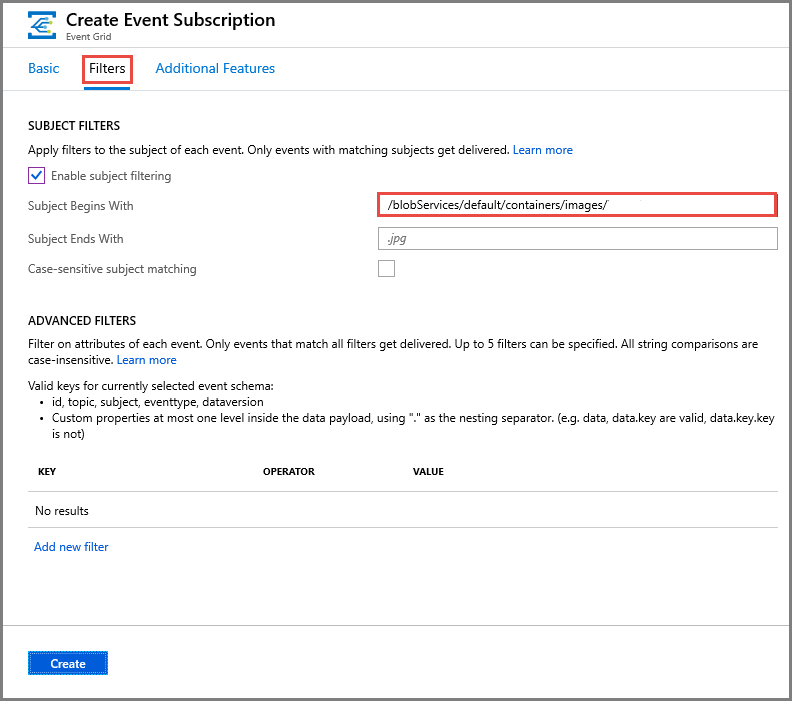The width and height of the screenshot is (792, 701).
Task: Enable Case-sensitive subject matching checkbox
Action: 386,269
